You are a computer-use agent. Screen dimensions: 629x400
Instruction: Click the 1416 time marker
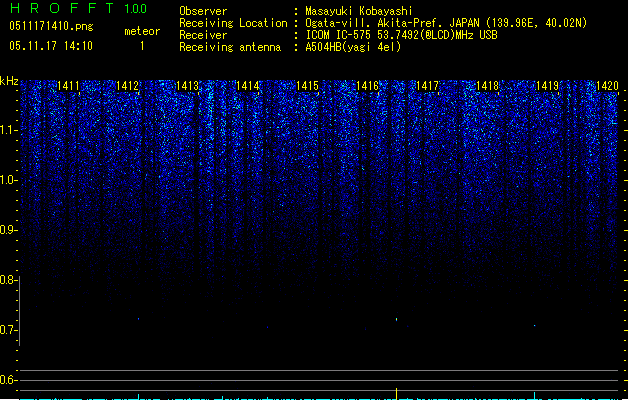(x=367, y=86)
